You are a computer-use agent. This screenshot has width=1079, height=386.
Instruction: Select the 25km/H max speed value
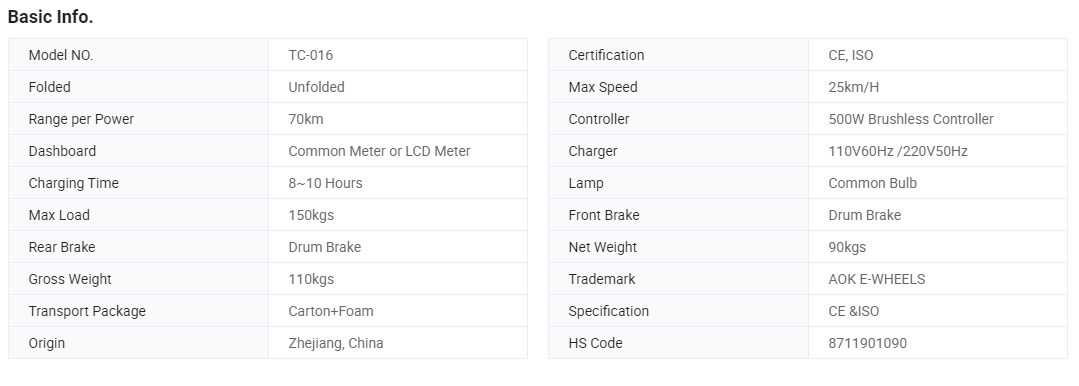coord(853,87)
